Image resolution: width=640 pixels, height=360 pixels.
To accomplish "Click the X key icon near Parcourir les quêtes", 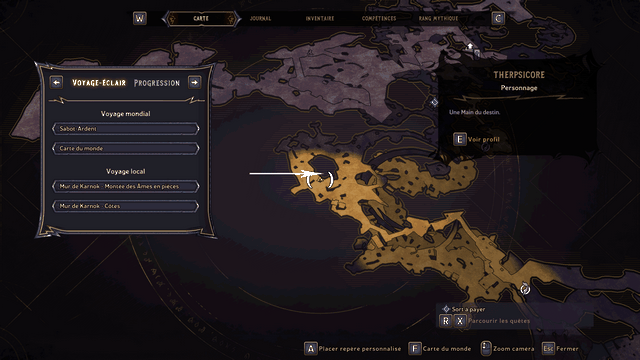I will 460,321.
